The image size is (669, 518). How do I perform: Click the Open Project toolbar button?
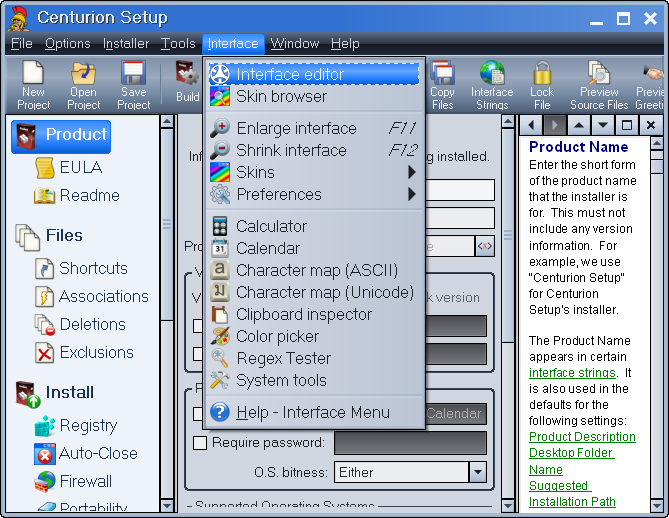84,85
